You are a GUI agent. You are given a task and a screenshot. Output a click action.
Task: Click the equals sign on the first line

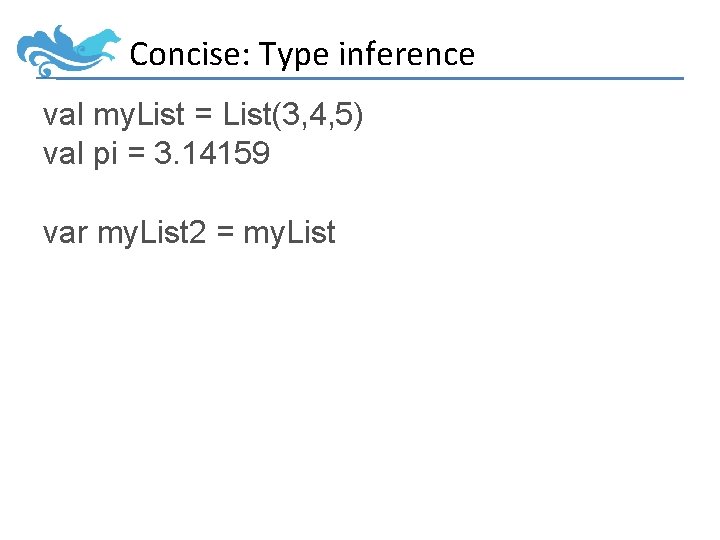[x=204, y=116]
